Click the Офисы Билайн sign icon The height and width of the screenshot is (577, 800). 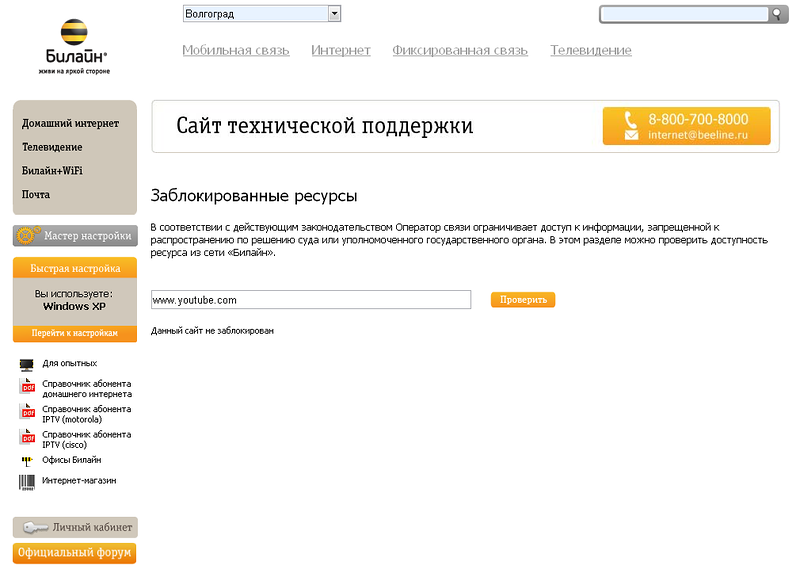click(27, 461)
